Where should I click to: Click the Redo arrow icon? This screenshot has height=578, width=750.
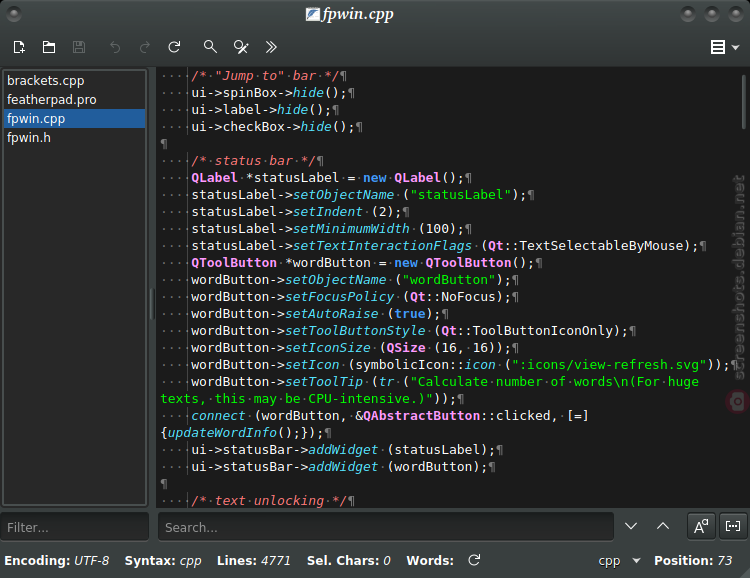pos(144,47)
